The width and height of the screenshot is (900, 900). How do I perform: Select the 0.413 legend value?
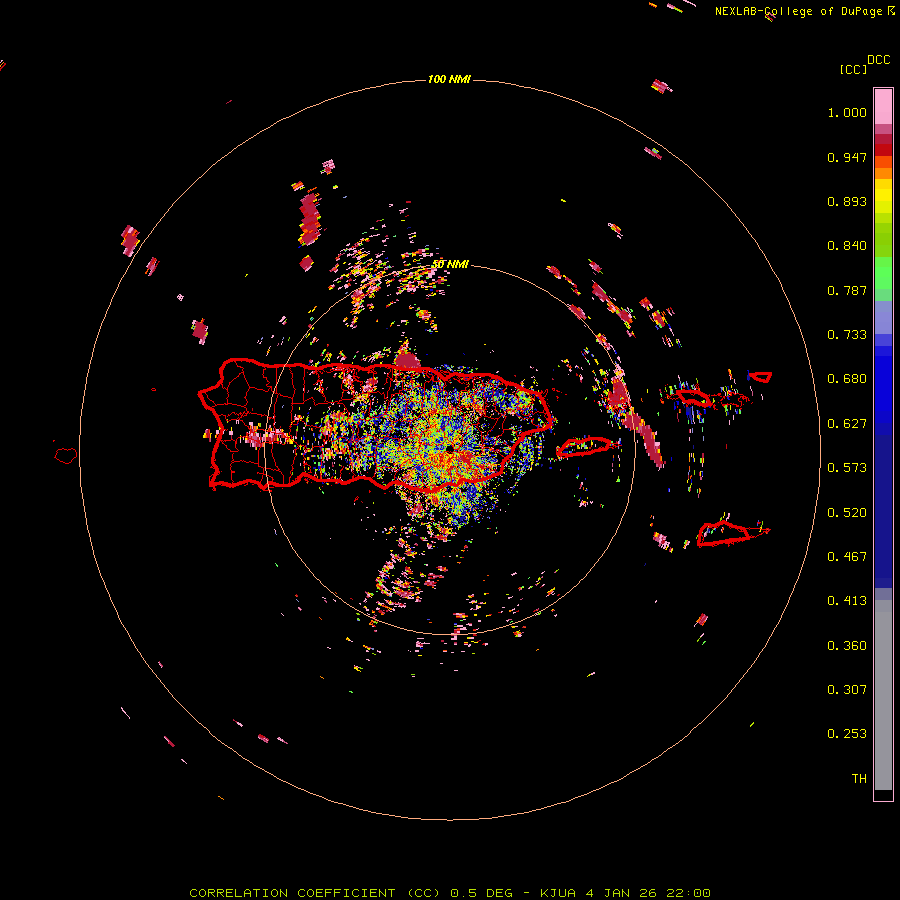coord(847,602)
